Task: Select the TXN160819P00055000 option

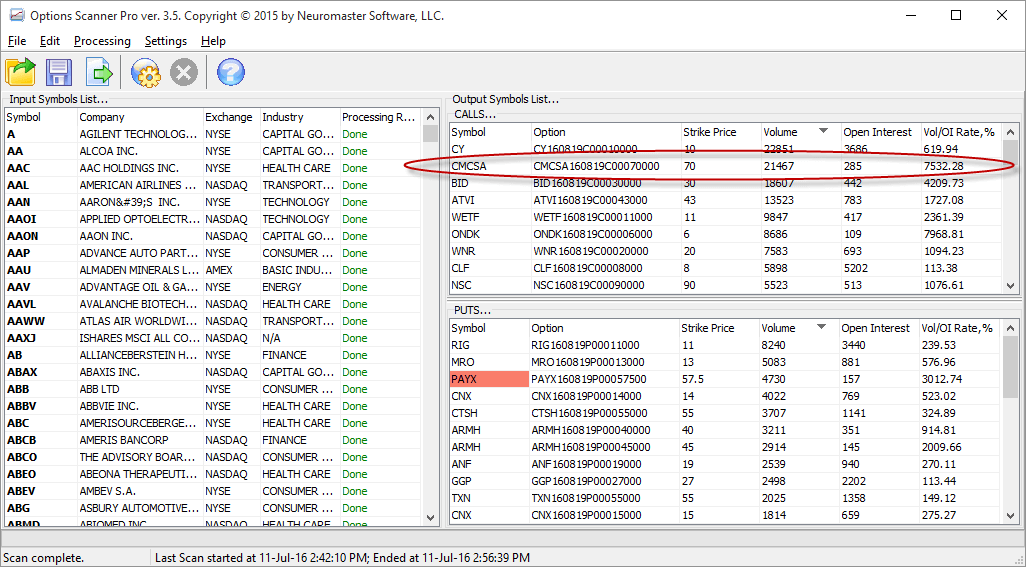Action: pos(586,498)
